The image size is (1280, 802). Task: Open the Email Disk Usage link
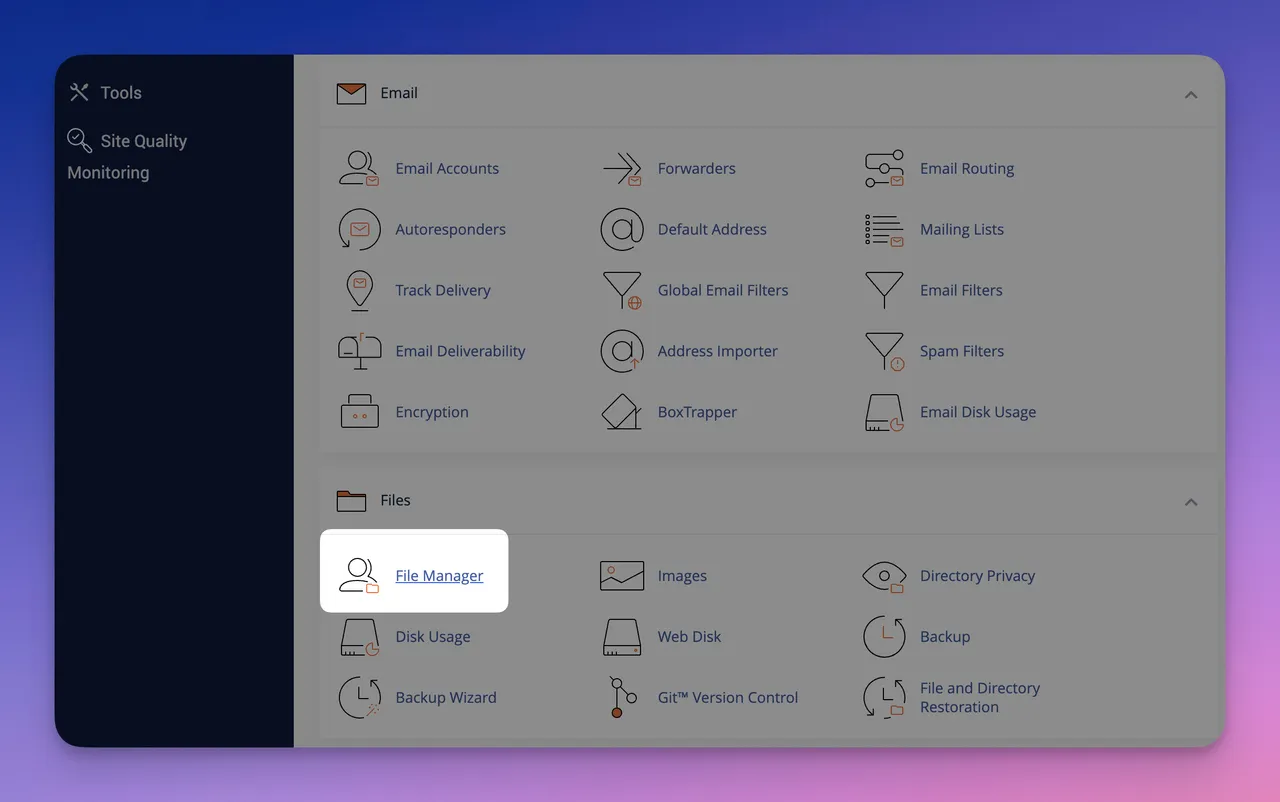coord(978,412)
